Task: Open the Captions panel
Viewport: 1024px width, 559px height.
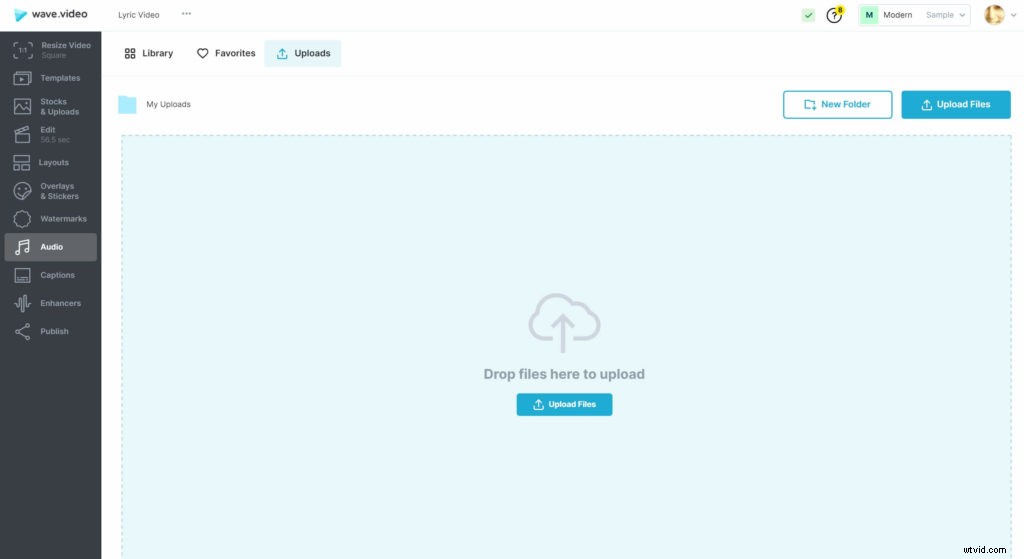Action: click(50, 275)
